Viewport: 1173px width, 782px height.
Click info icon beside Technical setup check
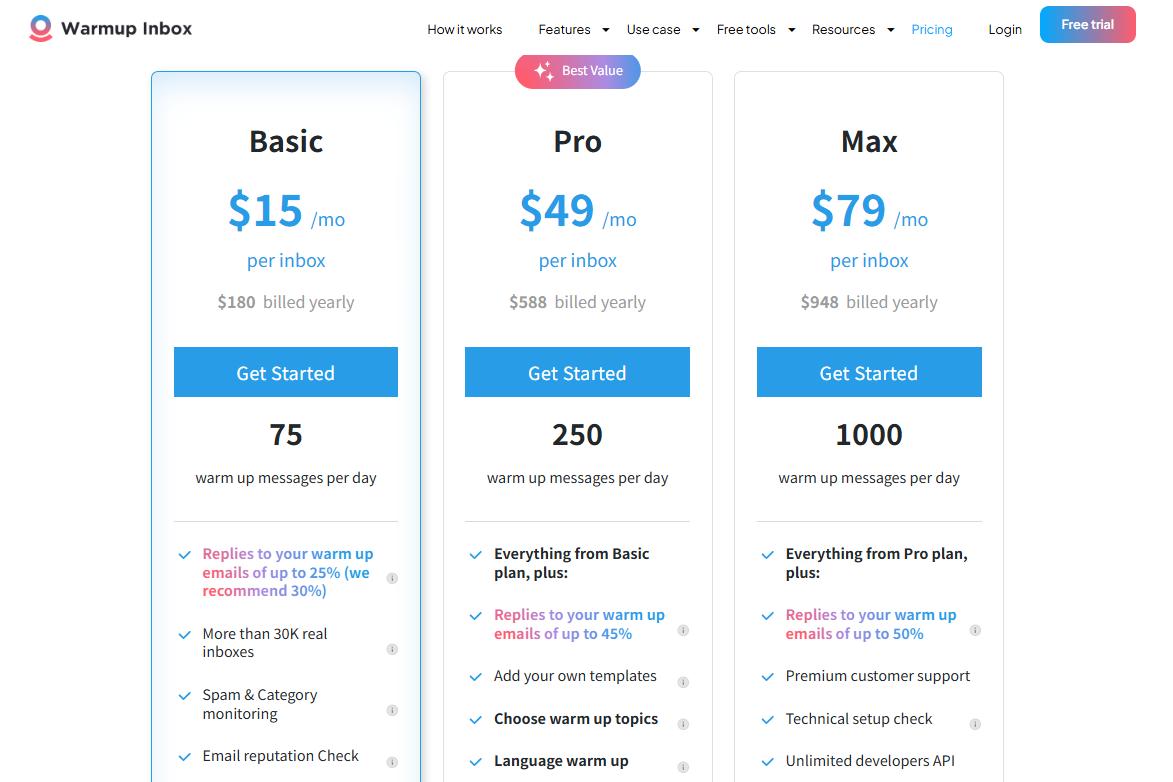point(975,724)
